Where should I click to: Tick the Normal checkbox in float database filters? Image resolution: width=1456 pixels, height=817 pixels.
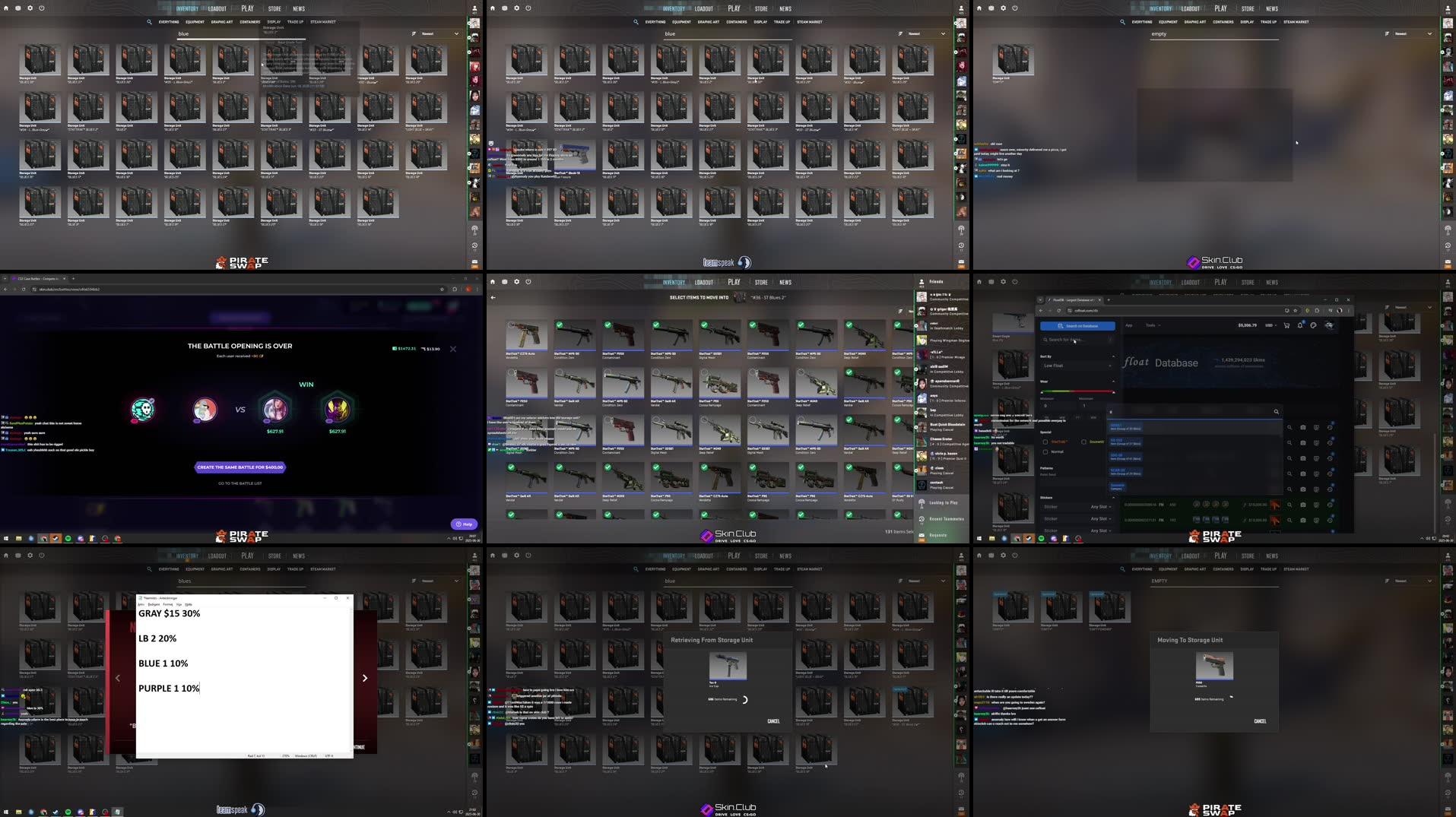tap(1045, 451)
